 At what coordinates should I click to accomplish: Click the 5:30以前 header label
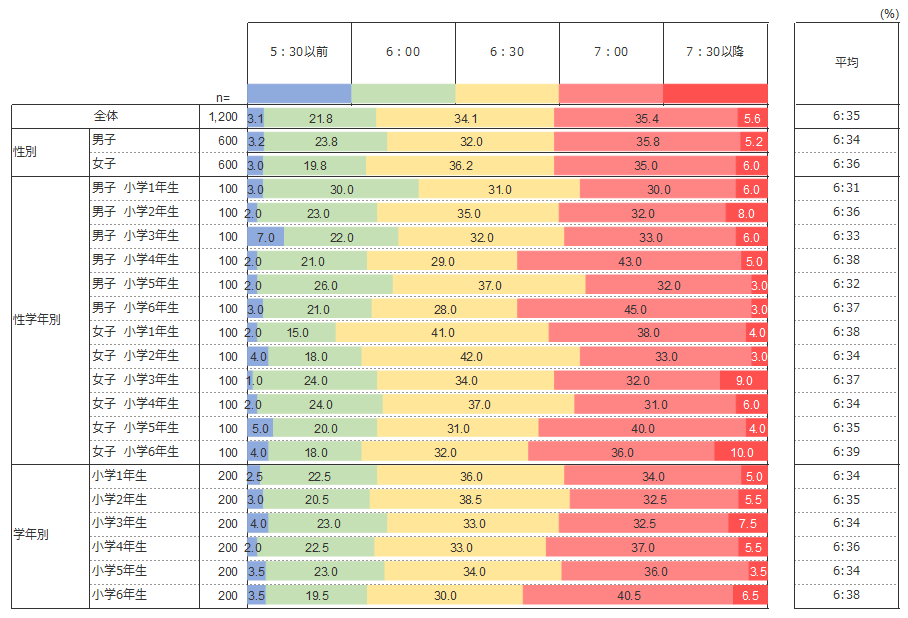[299, 52]
